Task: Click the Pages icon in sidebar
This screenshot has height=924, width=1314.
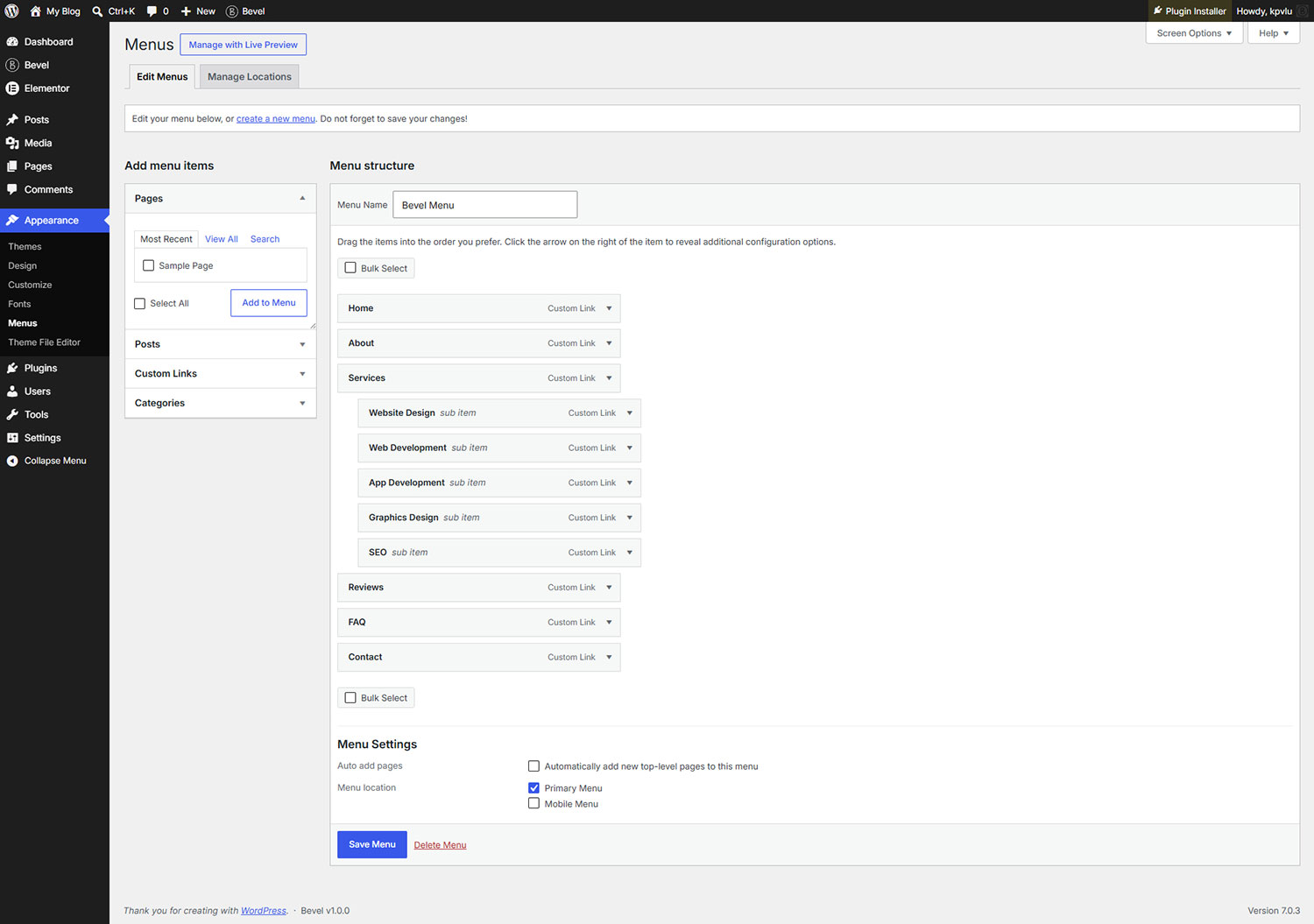Action: tap(12, 166)
